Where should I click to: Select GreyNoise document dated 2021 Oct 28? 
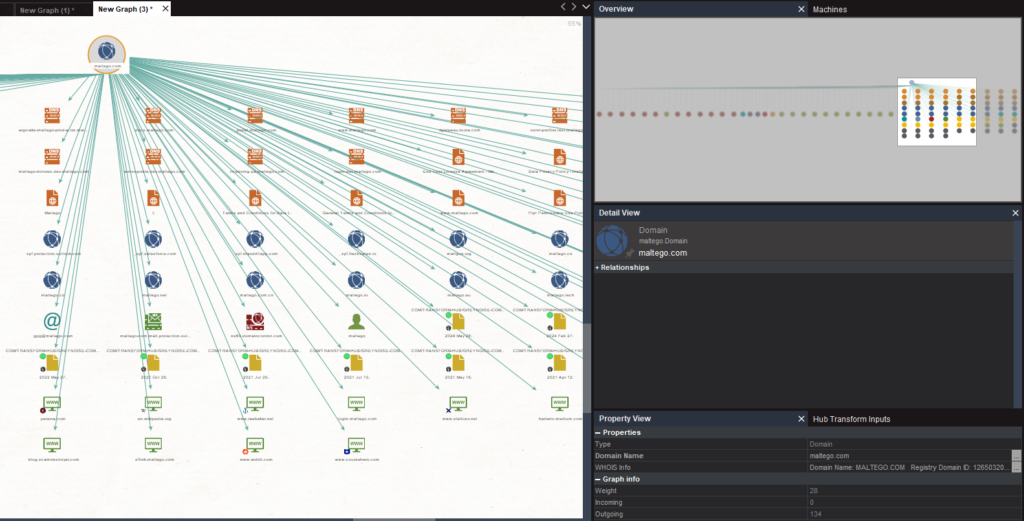click(152, 362)
